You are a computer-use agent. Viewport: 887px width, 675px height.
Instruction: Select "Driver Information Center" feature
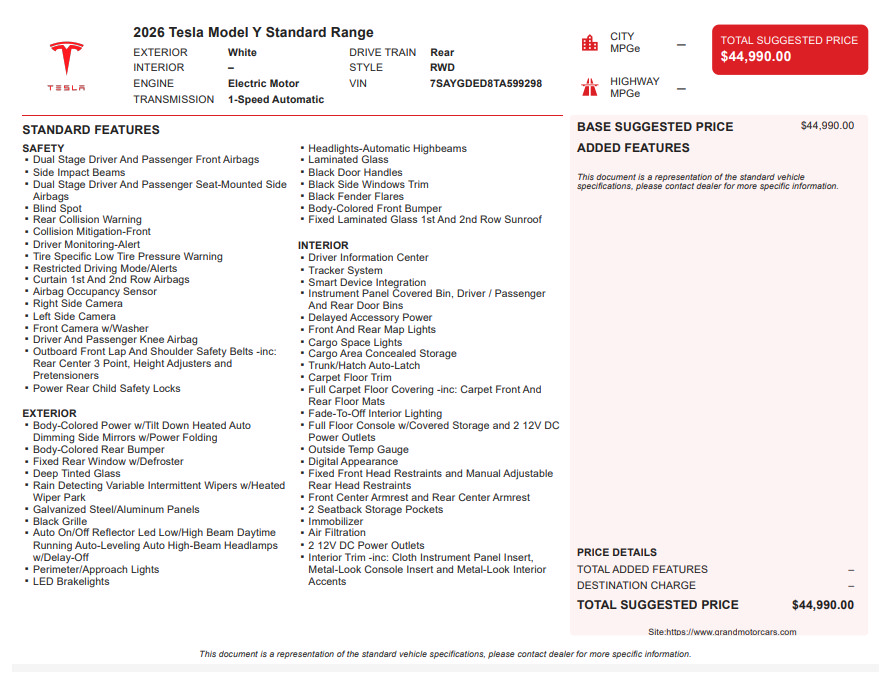click(x=368, y=257)
